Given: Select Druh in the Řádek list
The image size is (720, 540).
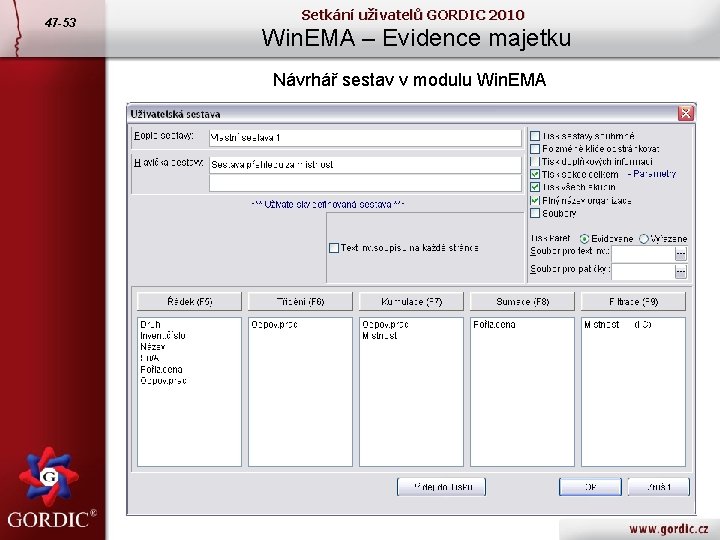Looking at the screenshot, I should (151, 325).
